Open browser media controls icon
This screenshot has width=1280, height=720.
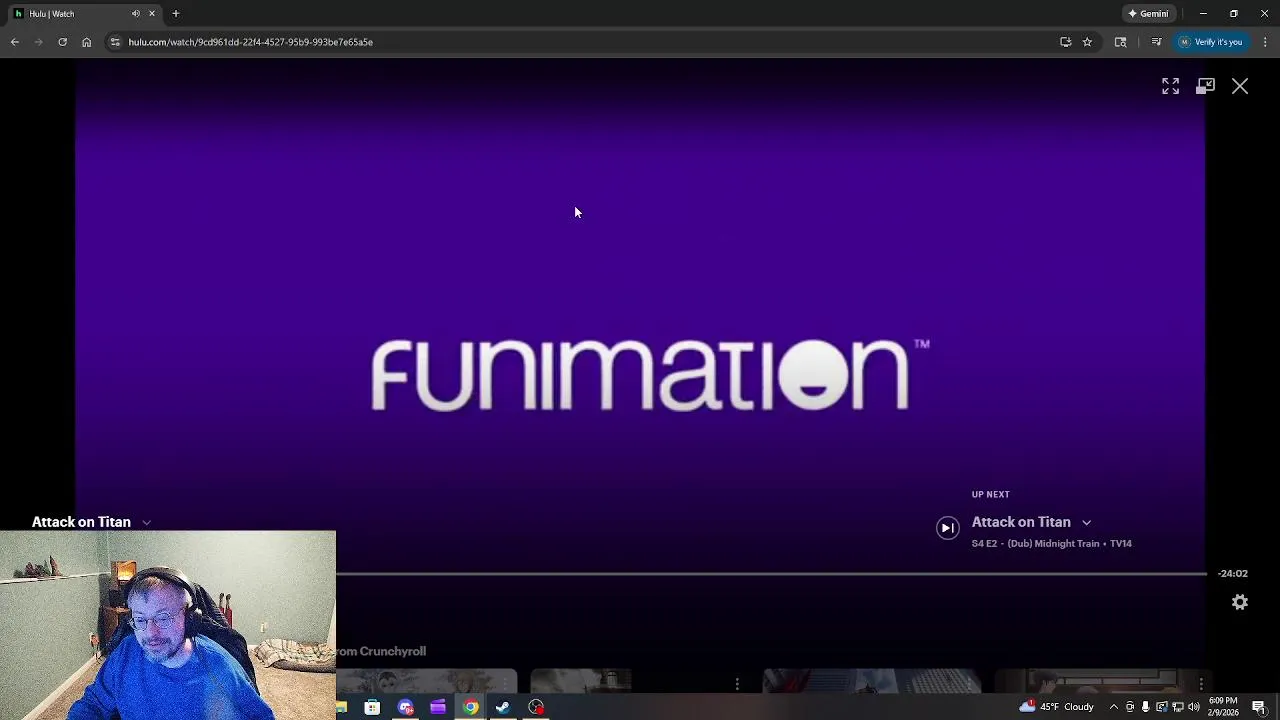click(1156, 42)
